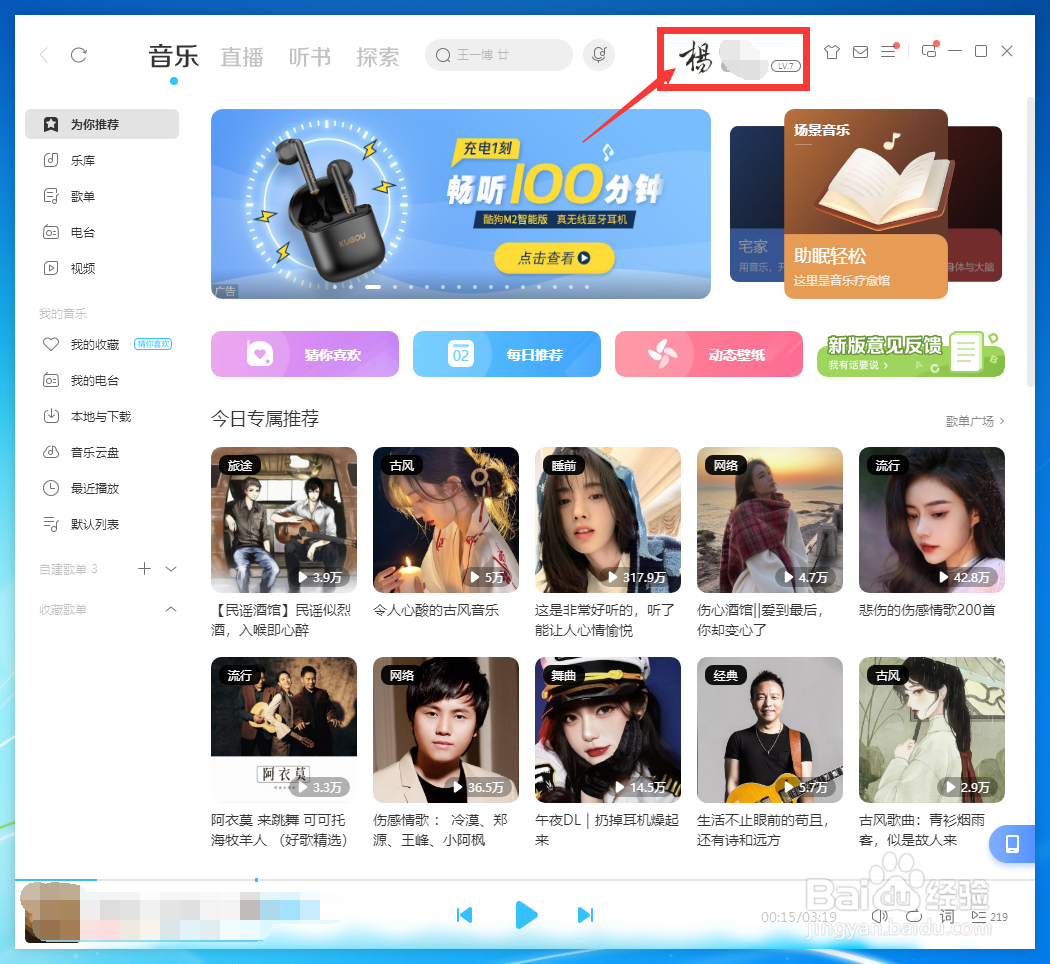This screenshot has width=1050, height=964.
Task: Open 我的收藏 list
Action: pos(95,344)
